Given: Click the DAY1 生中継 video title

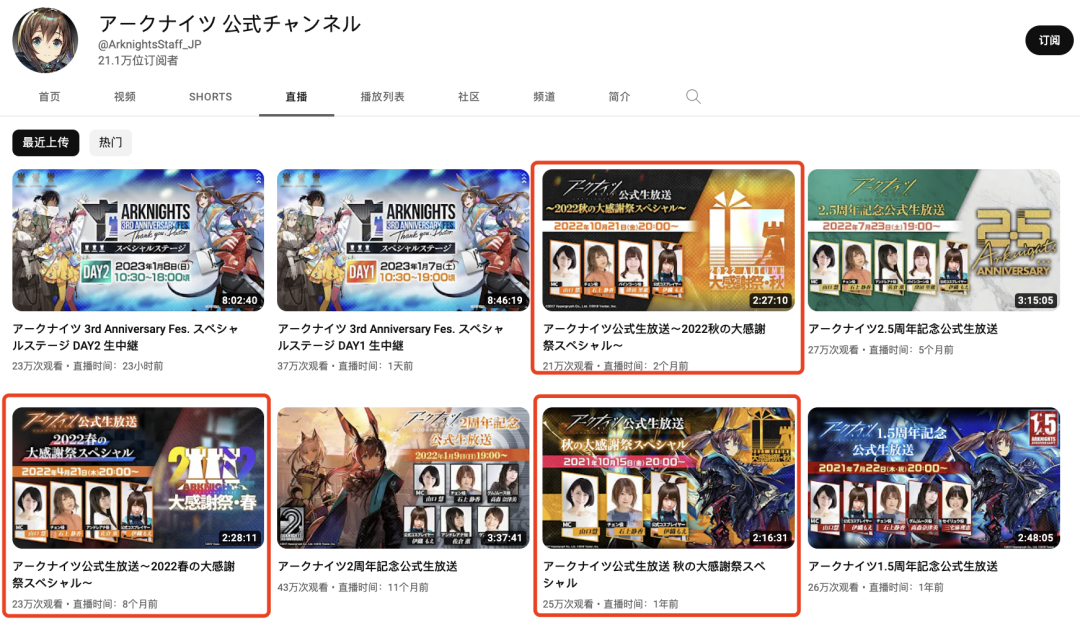Looking at the screenshot, I should (x=391, y=337).
